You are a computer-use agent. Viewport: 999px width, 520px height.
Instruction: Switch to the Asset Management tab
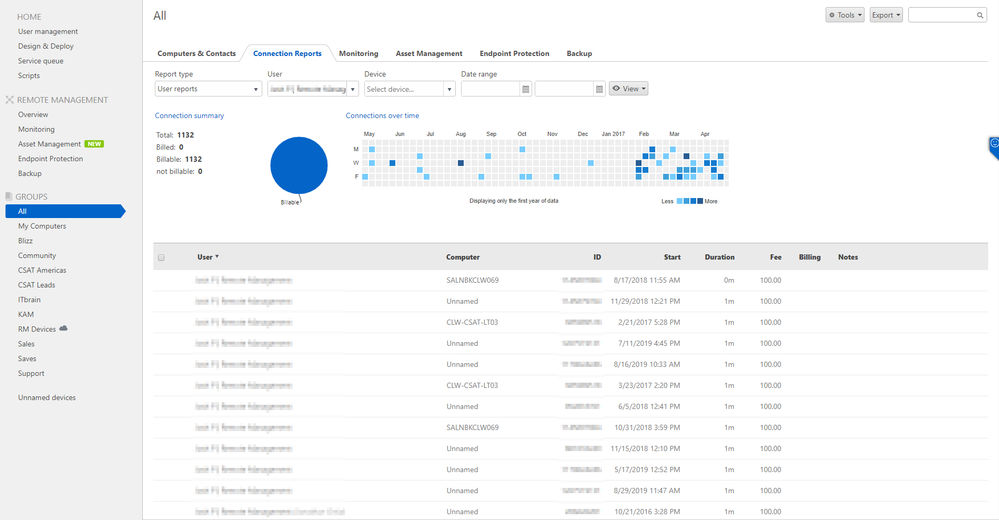point(429,54)
